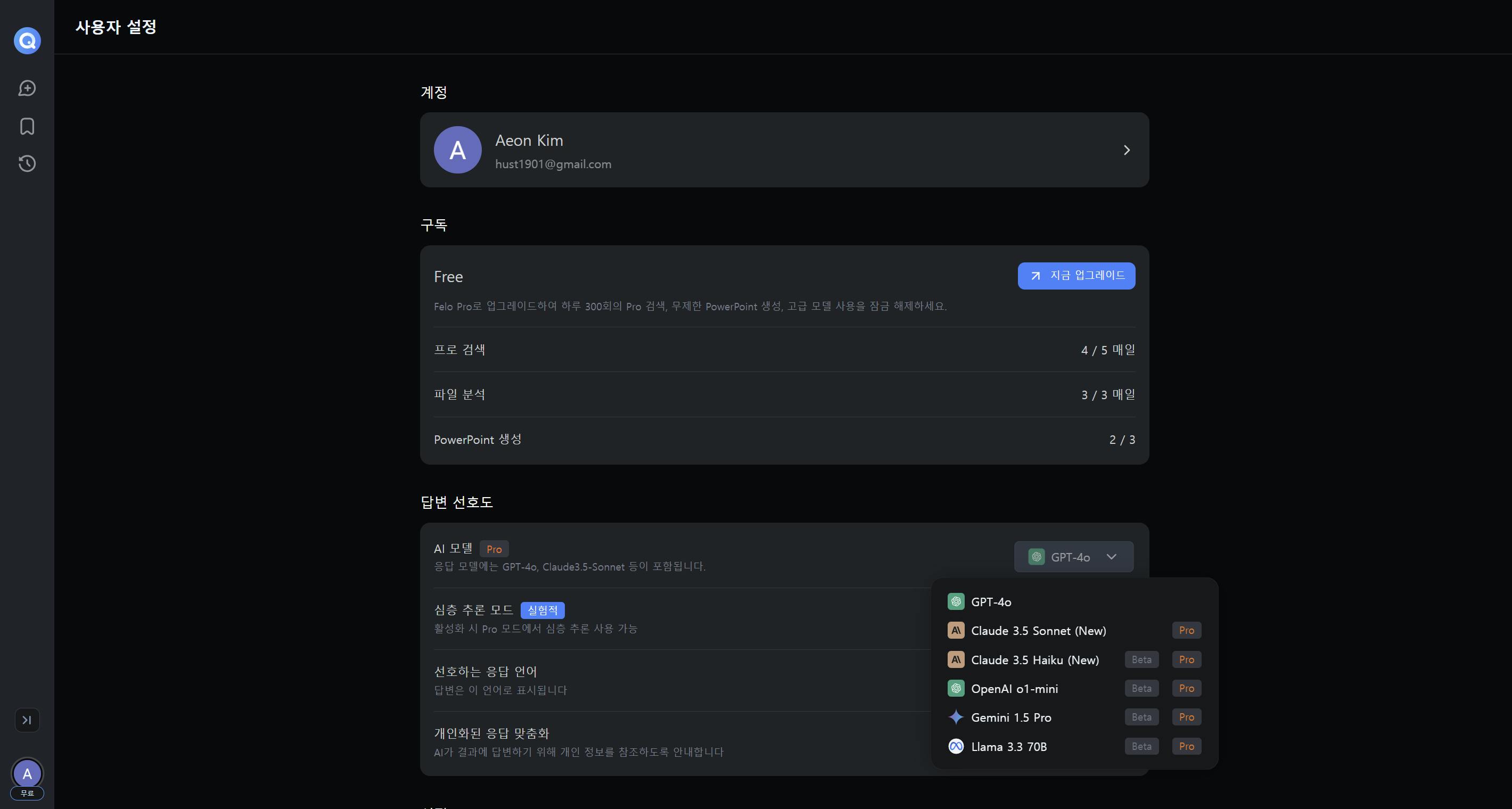Open the GPT-4o AI model dropdown
Screen dimensions: 1512x809
[1073, 557]
